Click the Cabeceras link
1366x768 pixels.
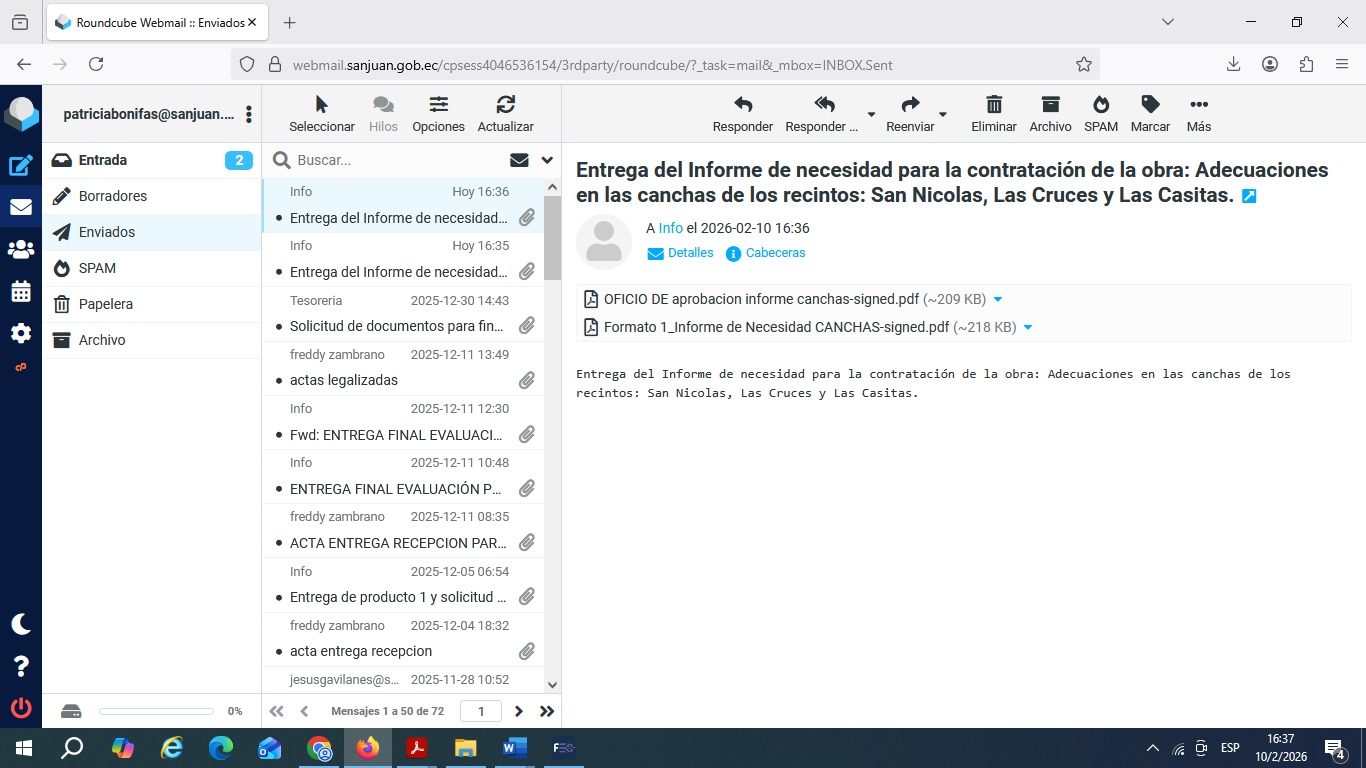click(775, 253)
